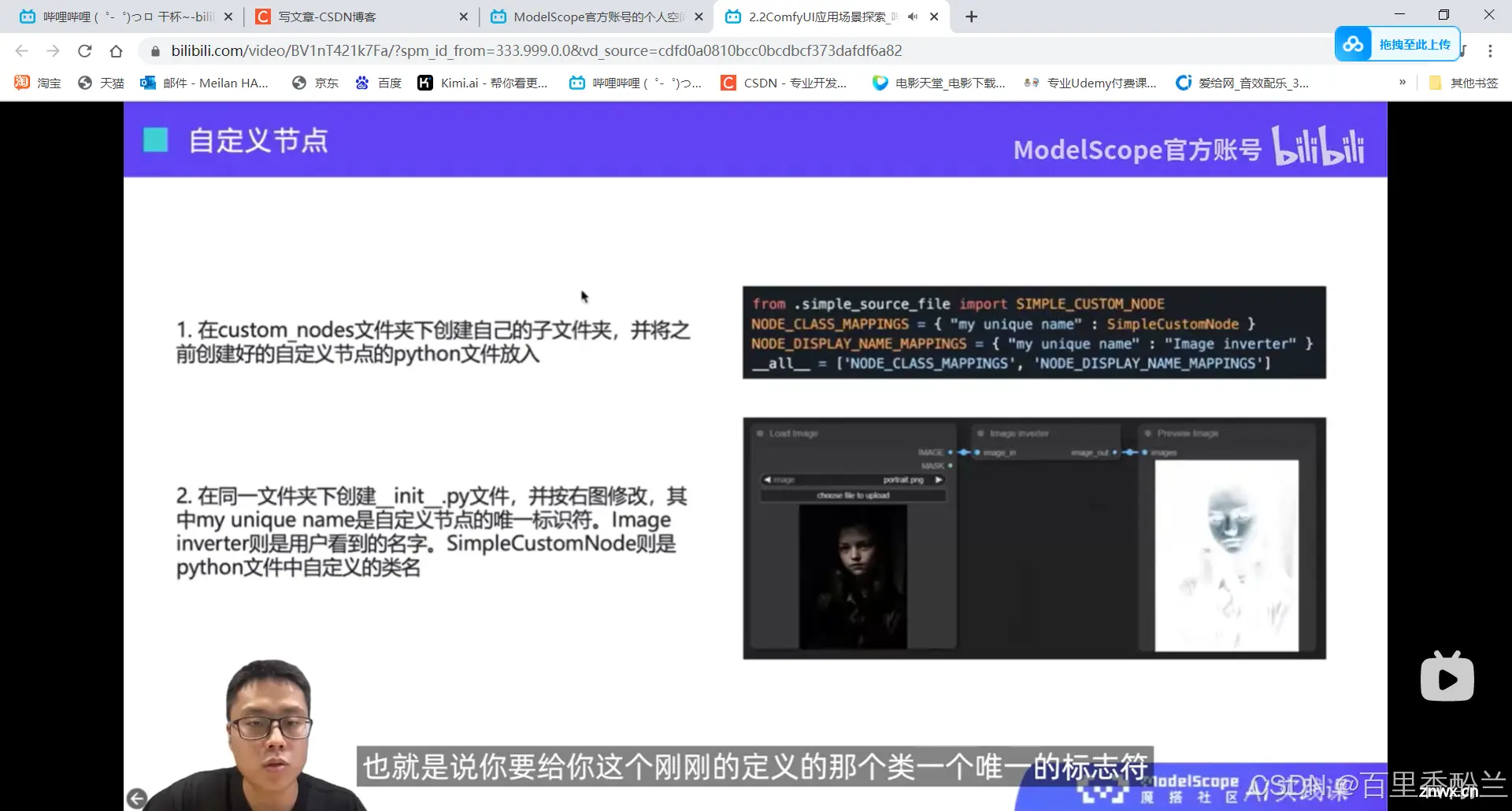Open the CSDN - 专业开发 bookmark

point(784,83)
